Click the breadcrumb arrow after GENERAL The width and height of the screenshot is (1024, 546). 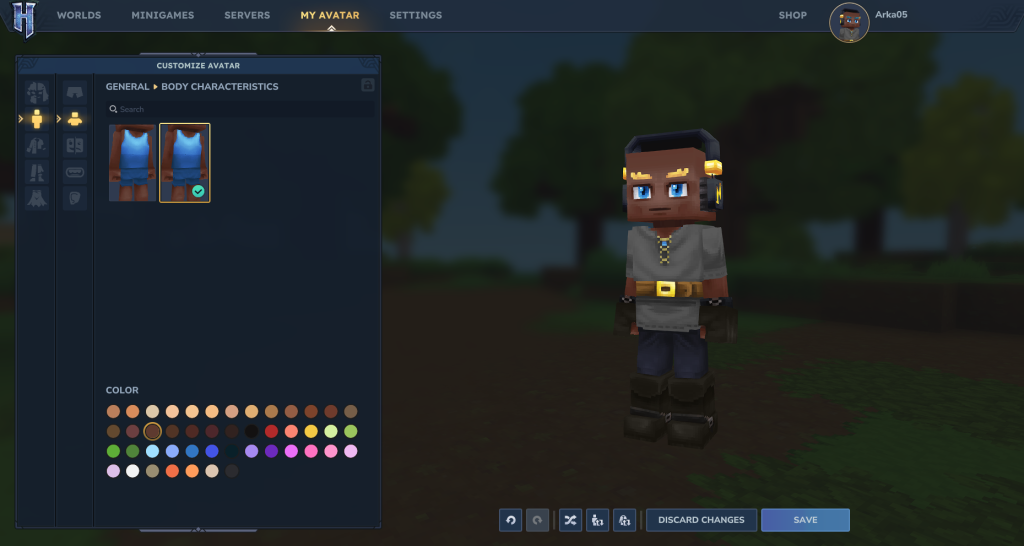pyautogui.click(x=155, y=86)
